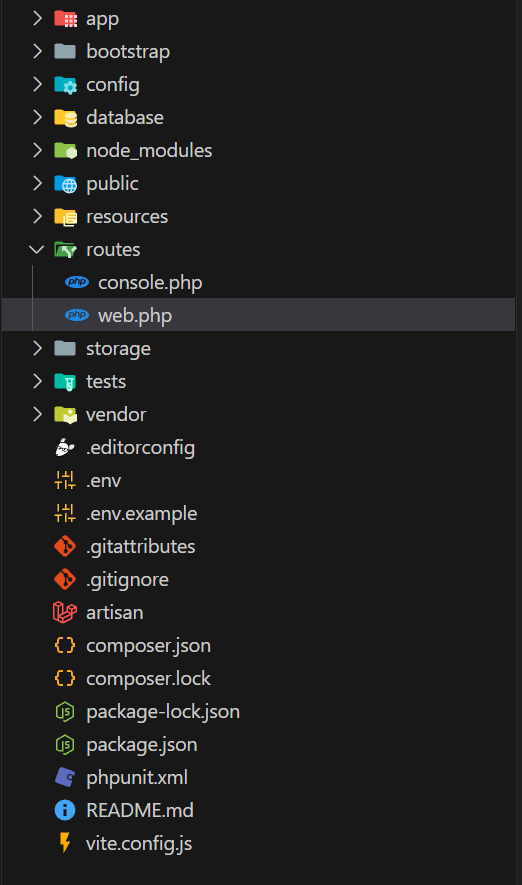The width and height of the screenshot is (522, 885).
Task: Click the info icon beside README.md
Action: (65, 810)
